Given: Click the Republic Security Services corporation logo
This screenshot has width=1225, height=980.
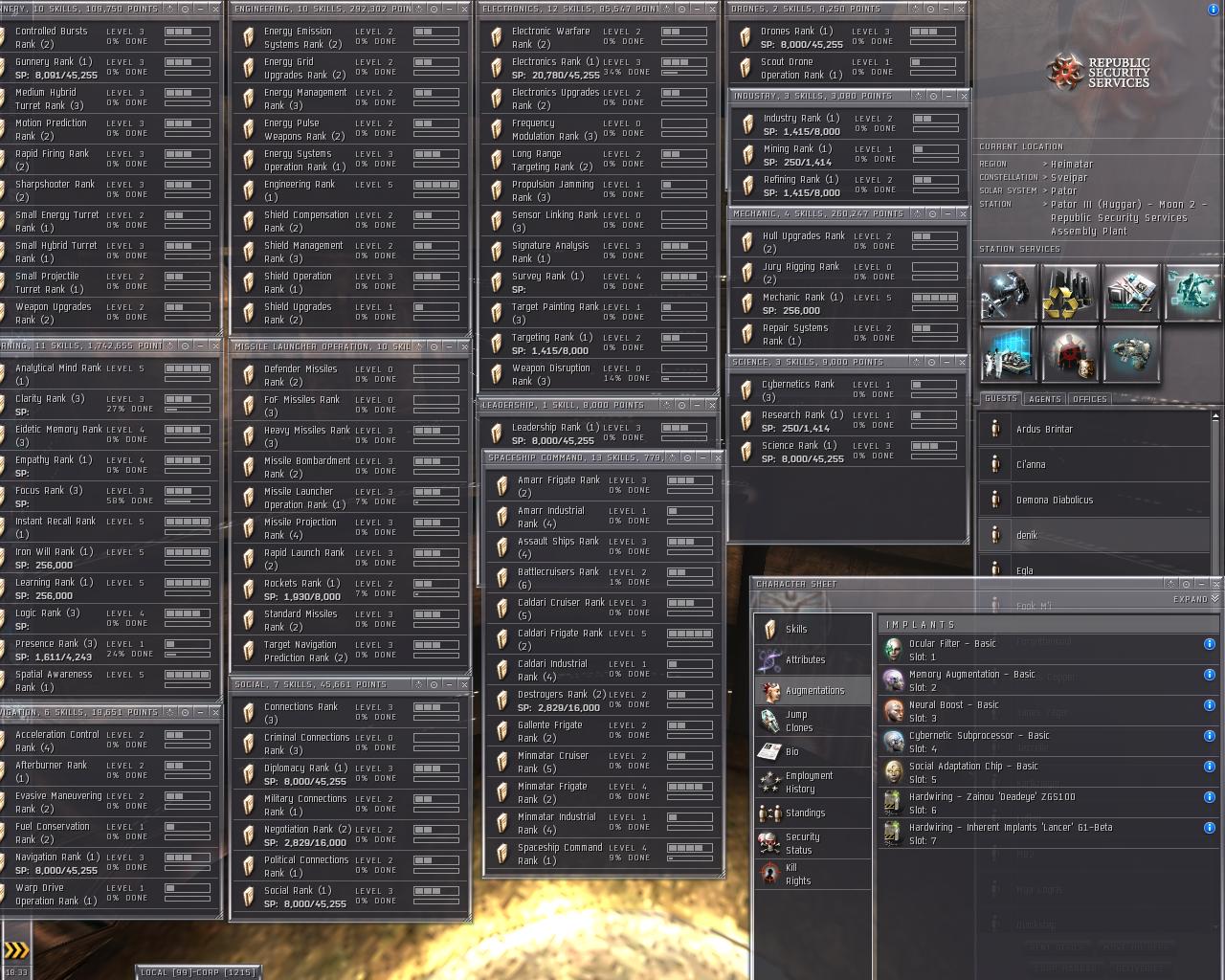Looking at the screenshot, I should (x=1100, y=73).
